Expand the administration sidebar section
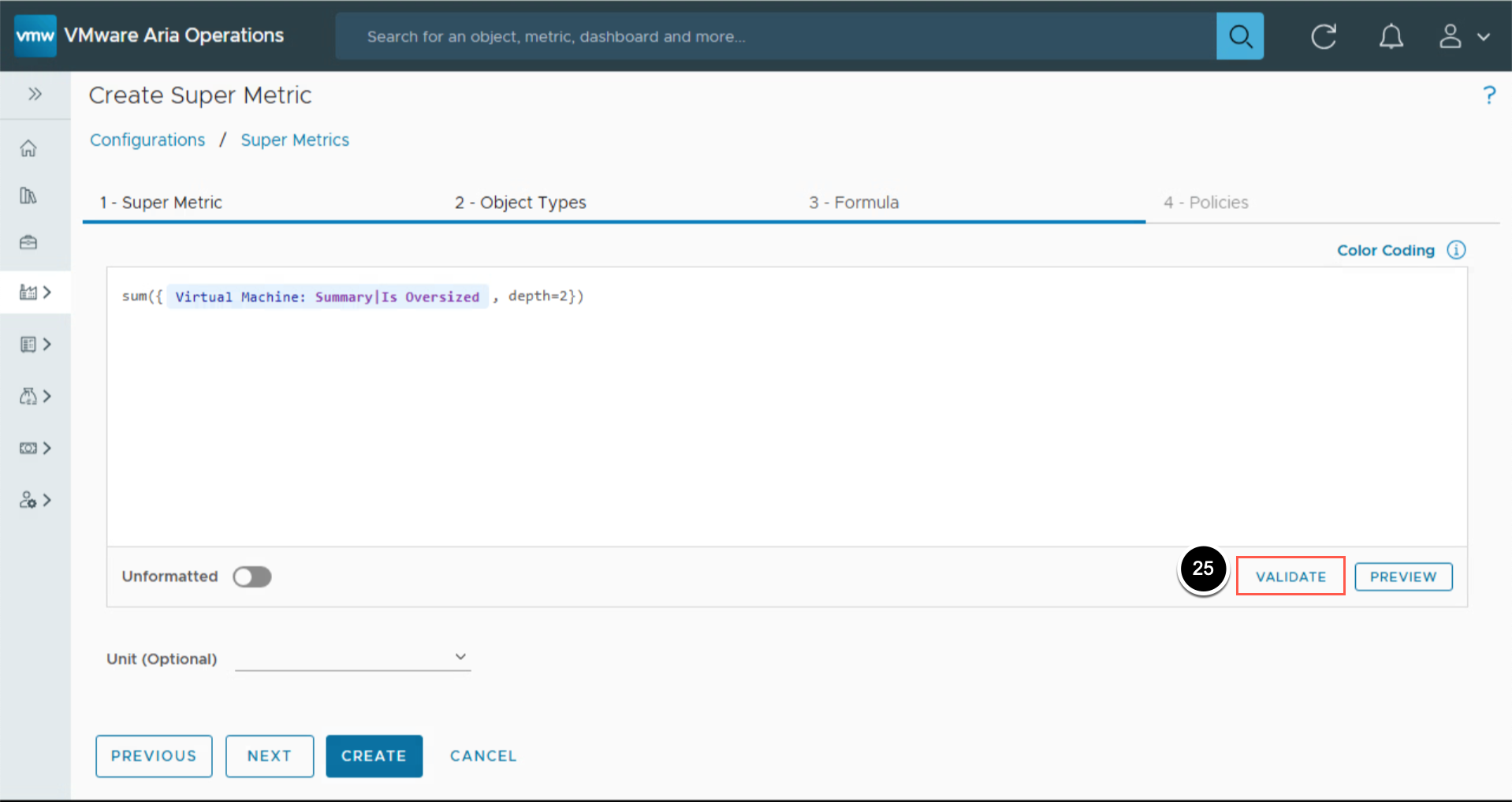1512x802 pixels. click(35, 500)
